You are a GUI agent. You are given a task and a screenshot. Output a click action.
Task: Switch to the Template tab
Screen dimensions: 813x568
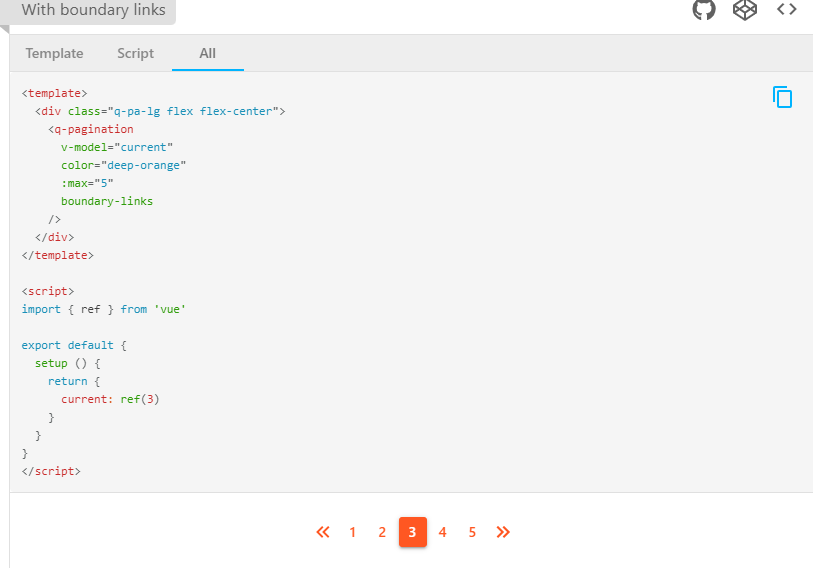[54, 53]
